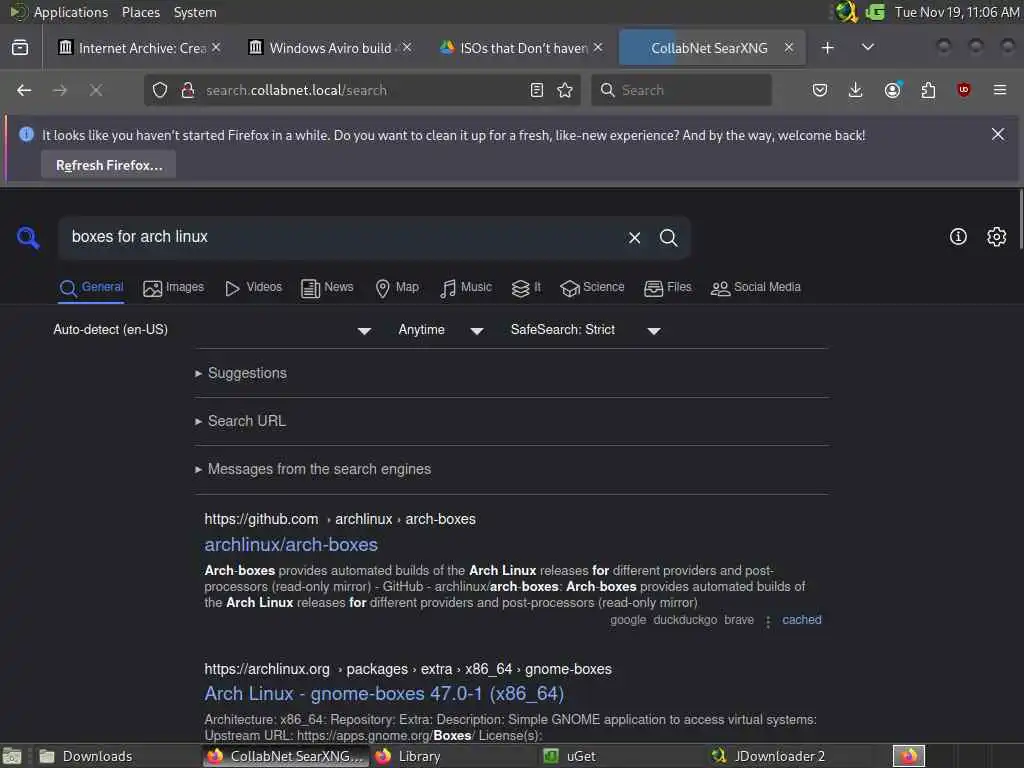Open SearXNG preferences gear icon

997,236
